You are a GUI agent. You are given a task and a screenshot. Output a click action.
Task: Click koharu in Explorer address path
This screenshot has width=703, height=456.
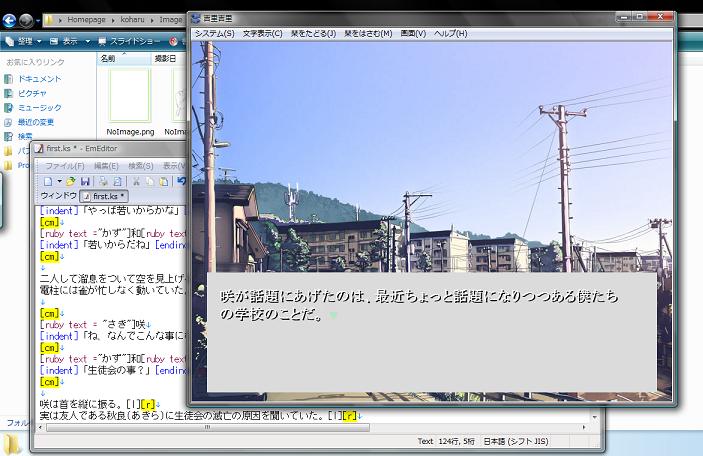(132, 20)
